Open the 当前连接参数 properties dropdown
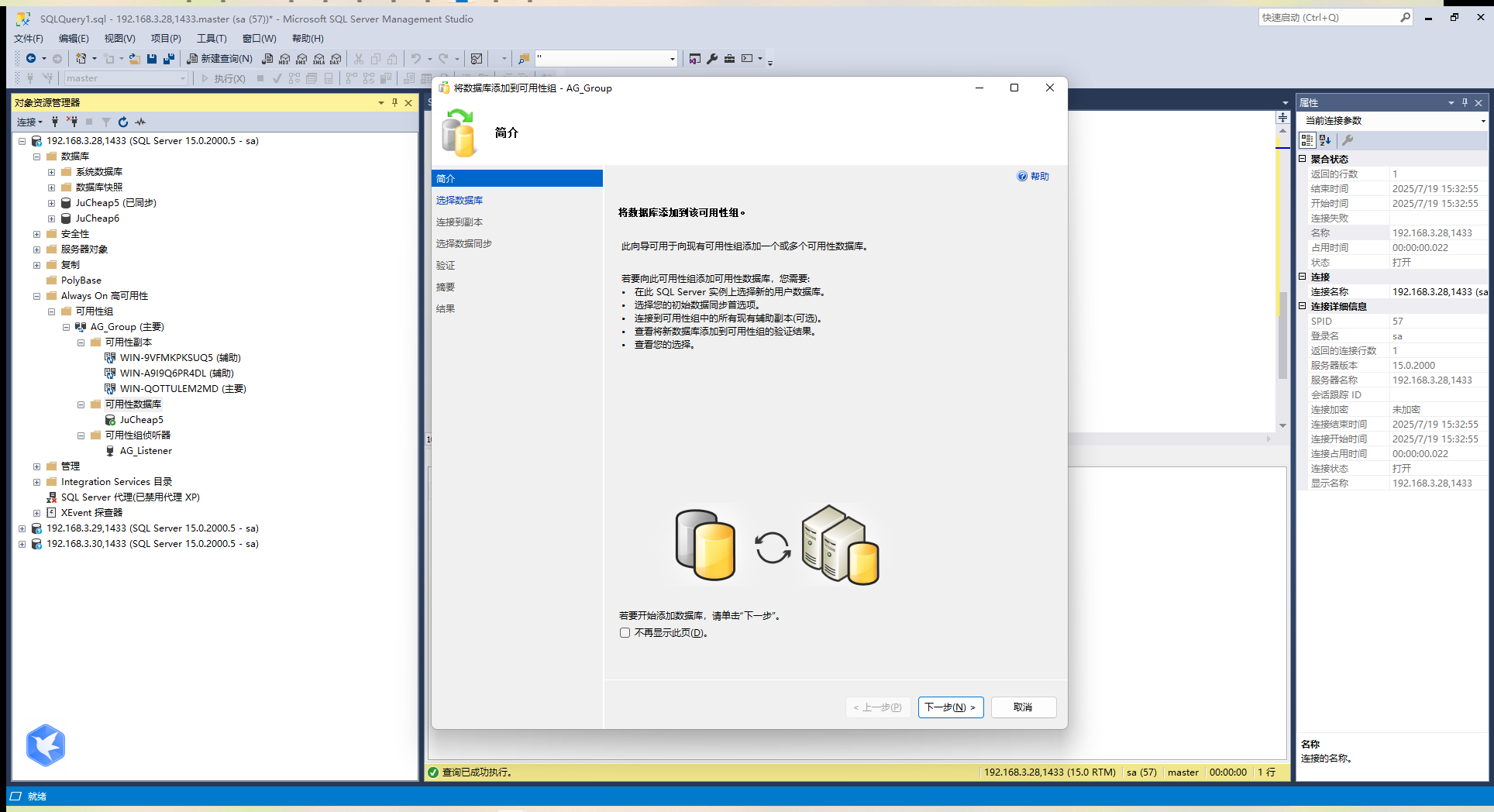 pyautogui.click(x=1483, y=121)
